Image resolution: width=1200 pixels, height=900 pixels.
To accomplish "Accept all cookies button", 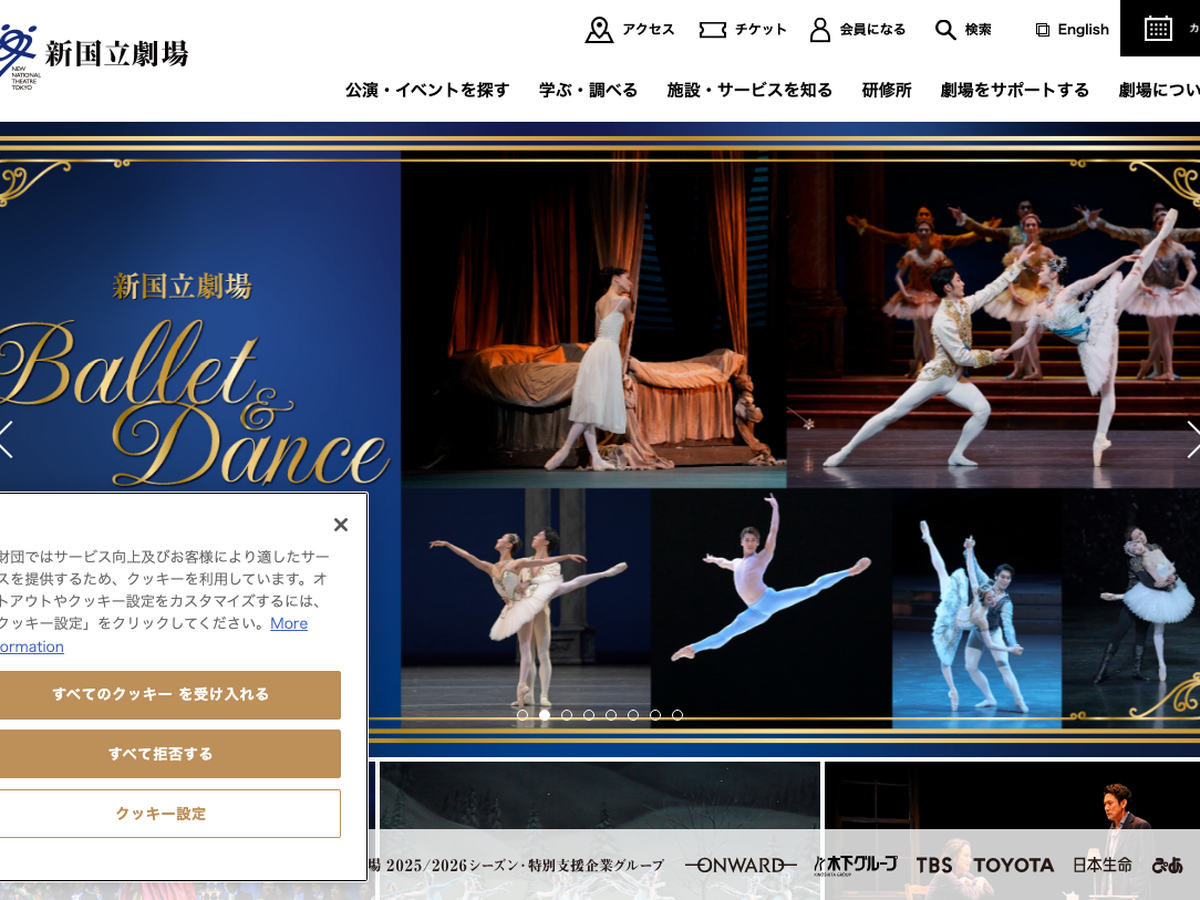I will pos(161,694).
